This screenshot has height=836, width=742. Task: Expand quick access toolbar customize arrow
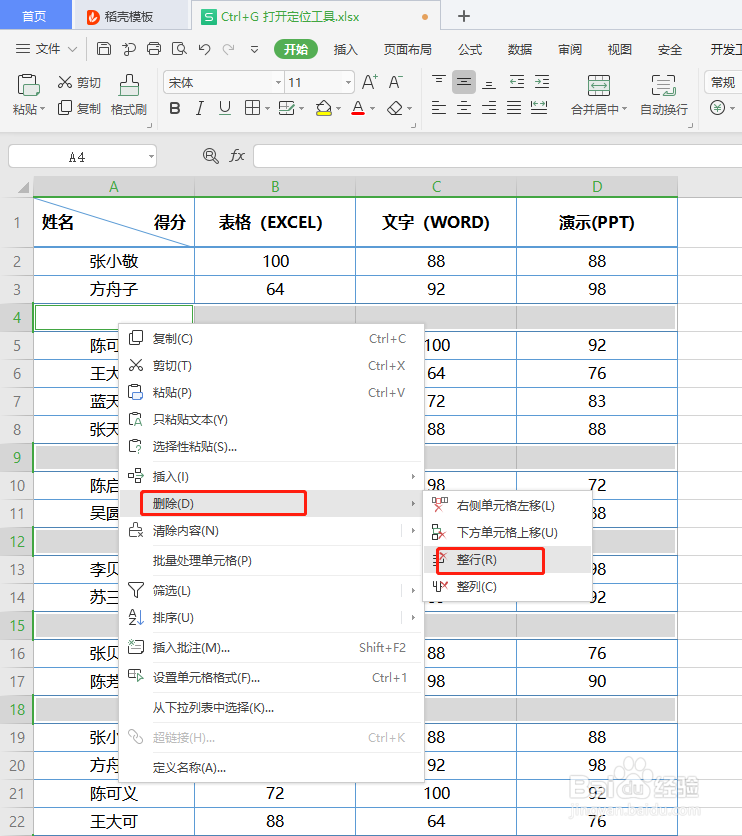click(x=254, y=50)
